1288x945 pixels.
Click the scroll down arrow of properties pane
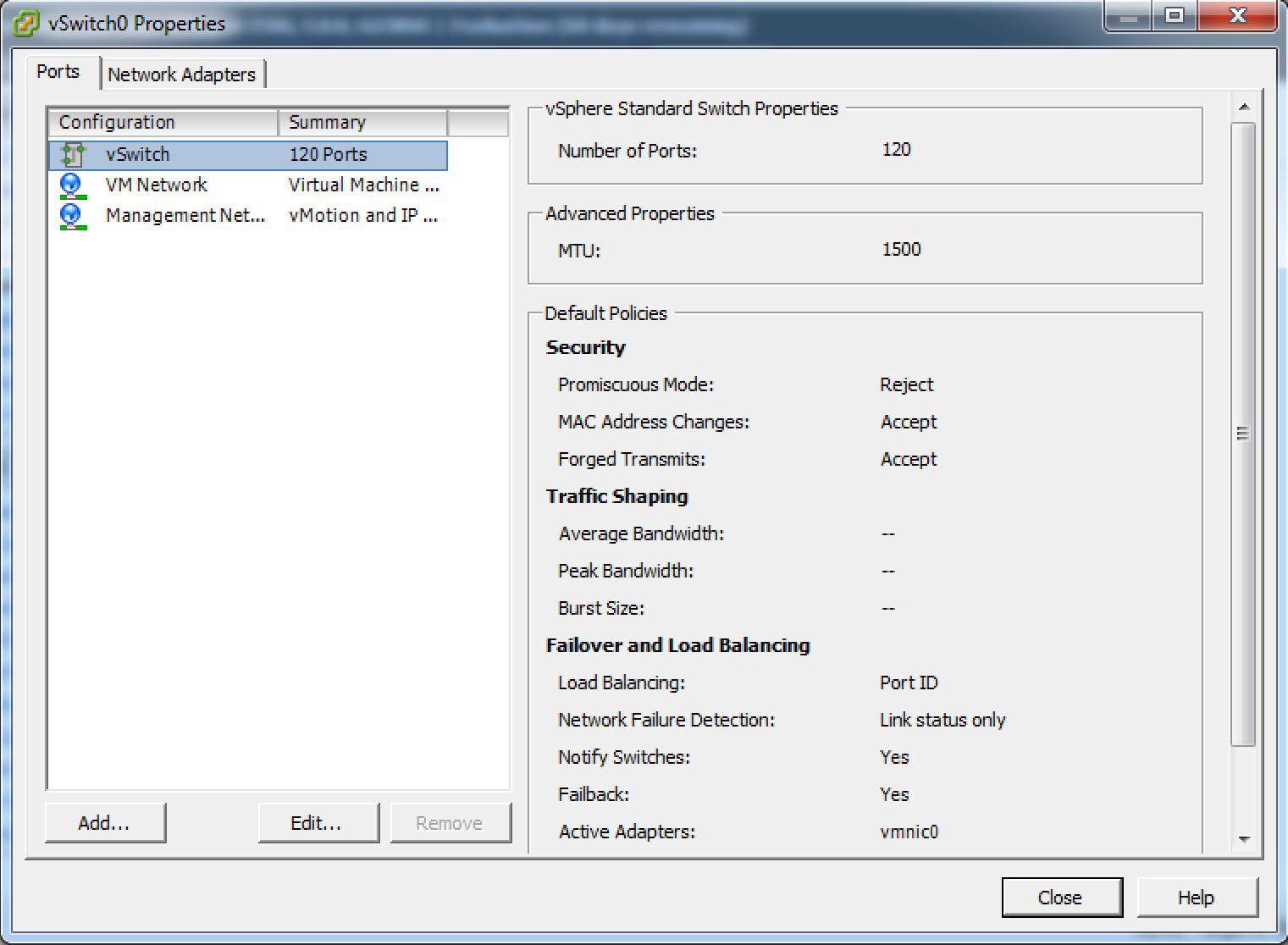[x=1243, y=839]
